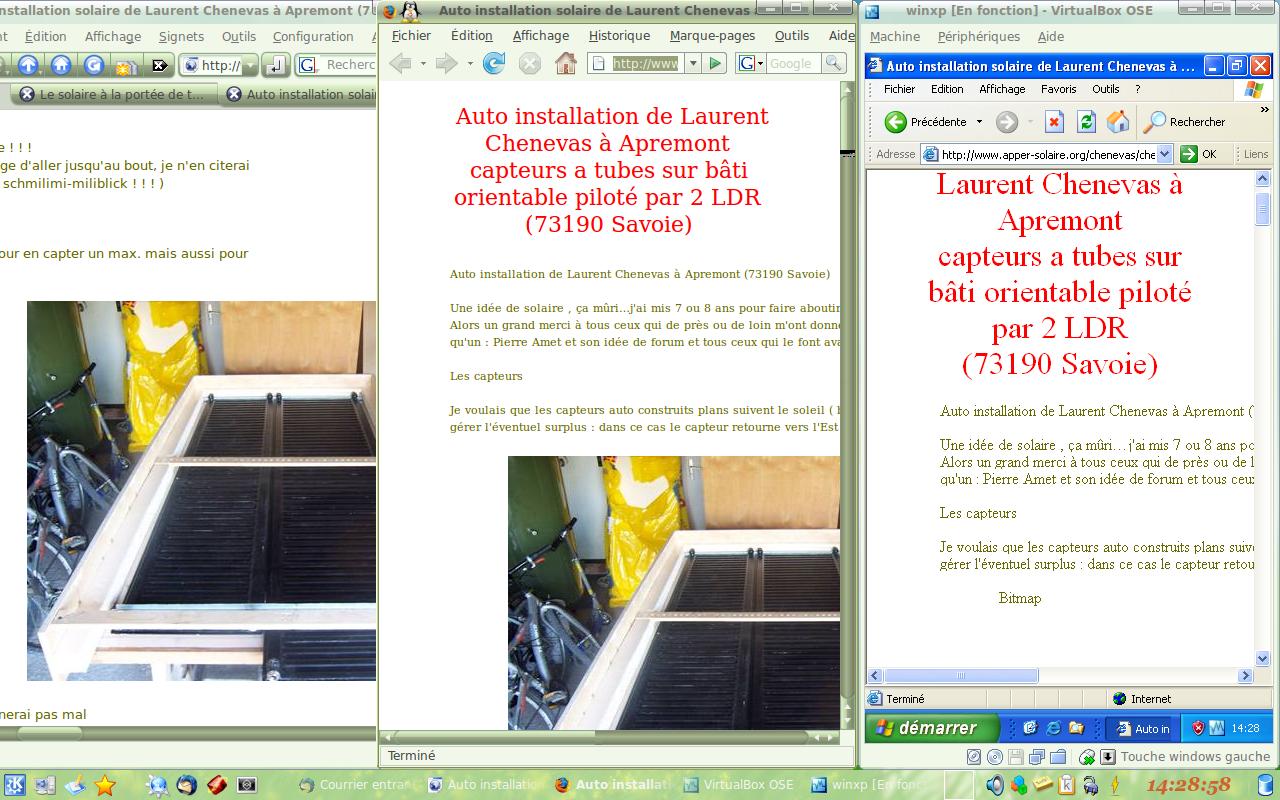The width and height of the screenshot is (1280, 800).
Task: Open Internet Explorer home page icon
Action: 1118,122
